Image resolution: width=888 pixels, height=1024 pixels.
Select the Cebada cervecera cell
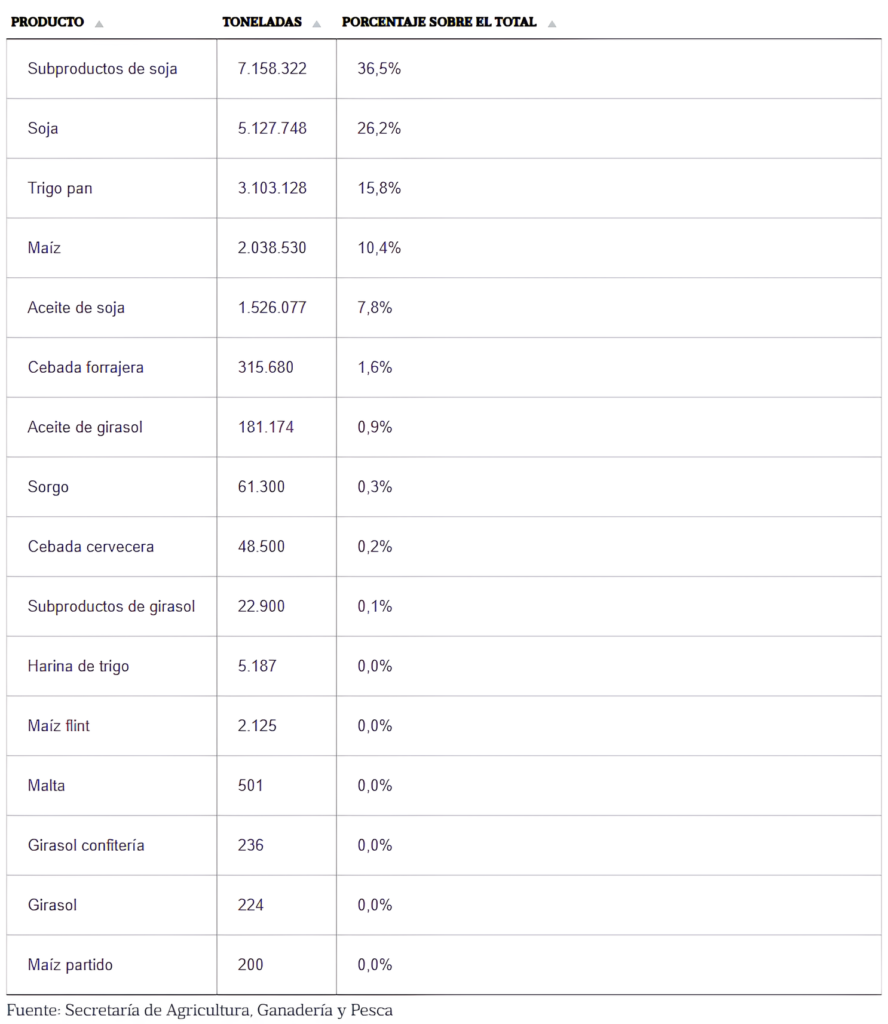91,547
